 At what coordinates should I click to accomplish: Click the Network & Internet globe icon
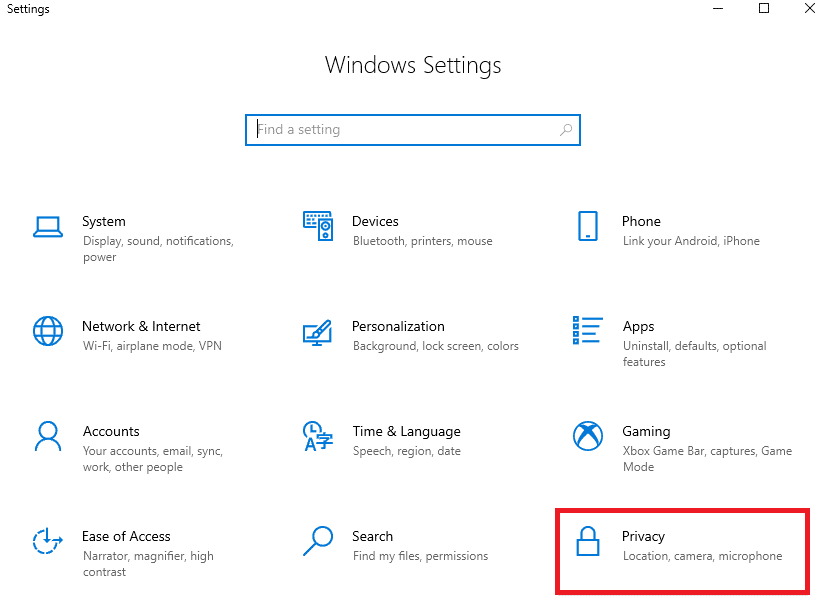pos(48,330)
